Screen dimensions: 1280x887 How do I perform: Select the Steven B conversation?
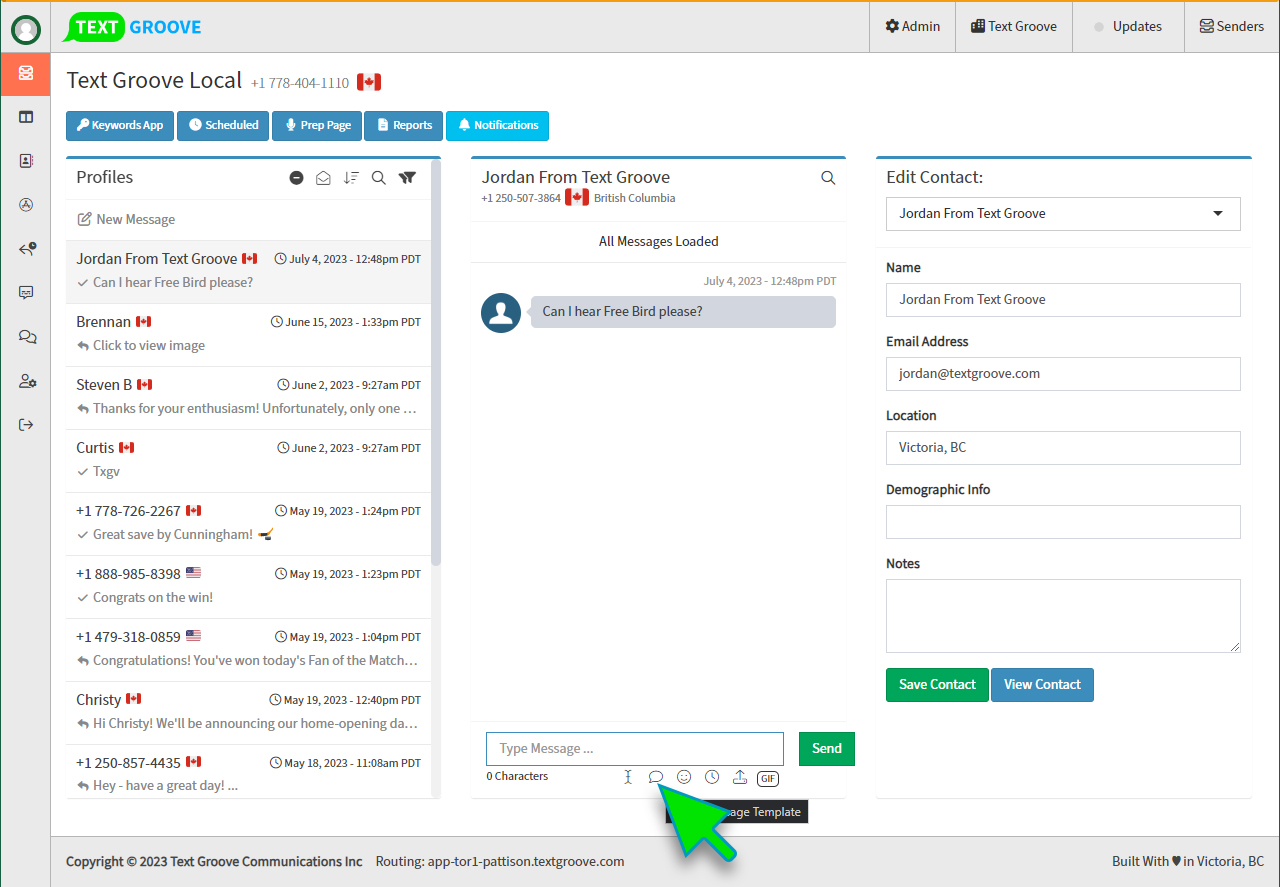(x=248, y=397)
